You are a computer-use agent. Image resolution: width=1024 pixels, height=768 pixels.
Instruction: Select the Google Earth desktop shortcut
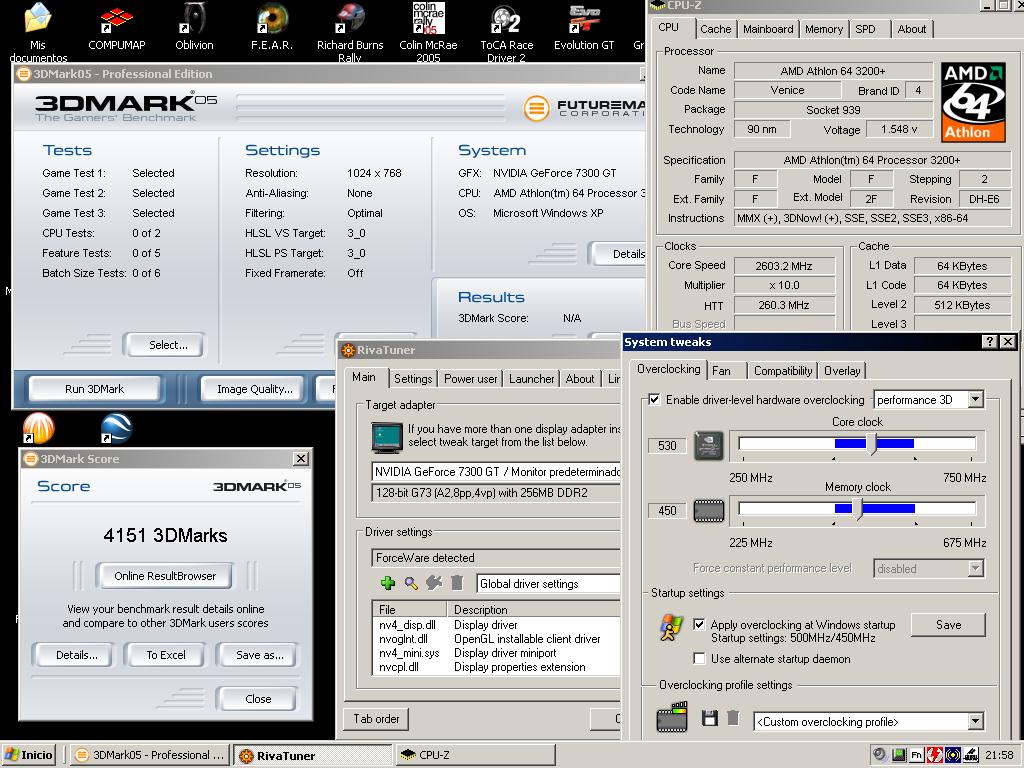pyautogui.click(x=117, y=428)
